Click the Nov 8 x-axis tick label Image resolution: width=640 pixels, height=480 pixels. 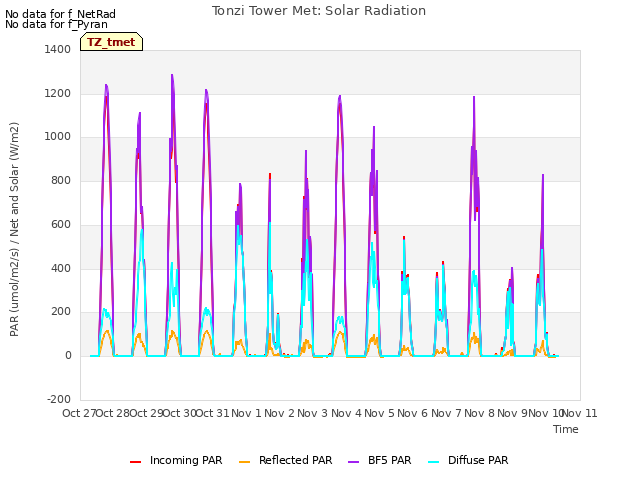point(480,413)
